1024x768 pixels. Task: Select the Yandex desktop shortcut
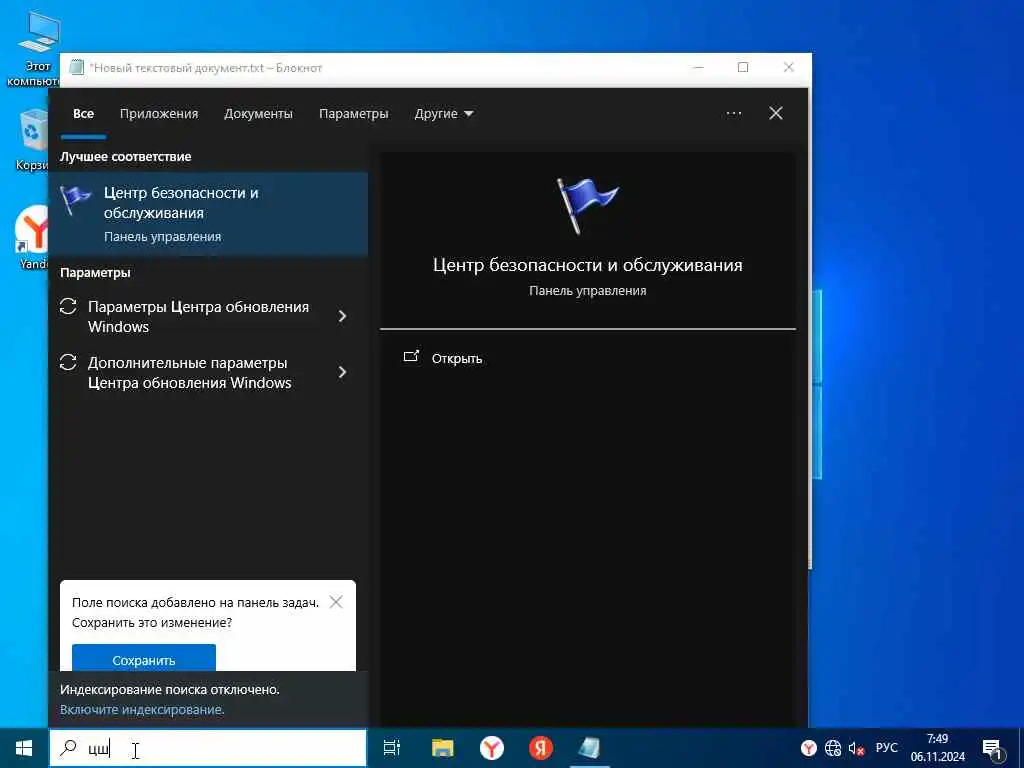tap(33, 238)
